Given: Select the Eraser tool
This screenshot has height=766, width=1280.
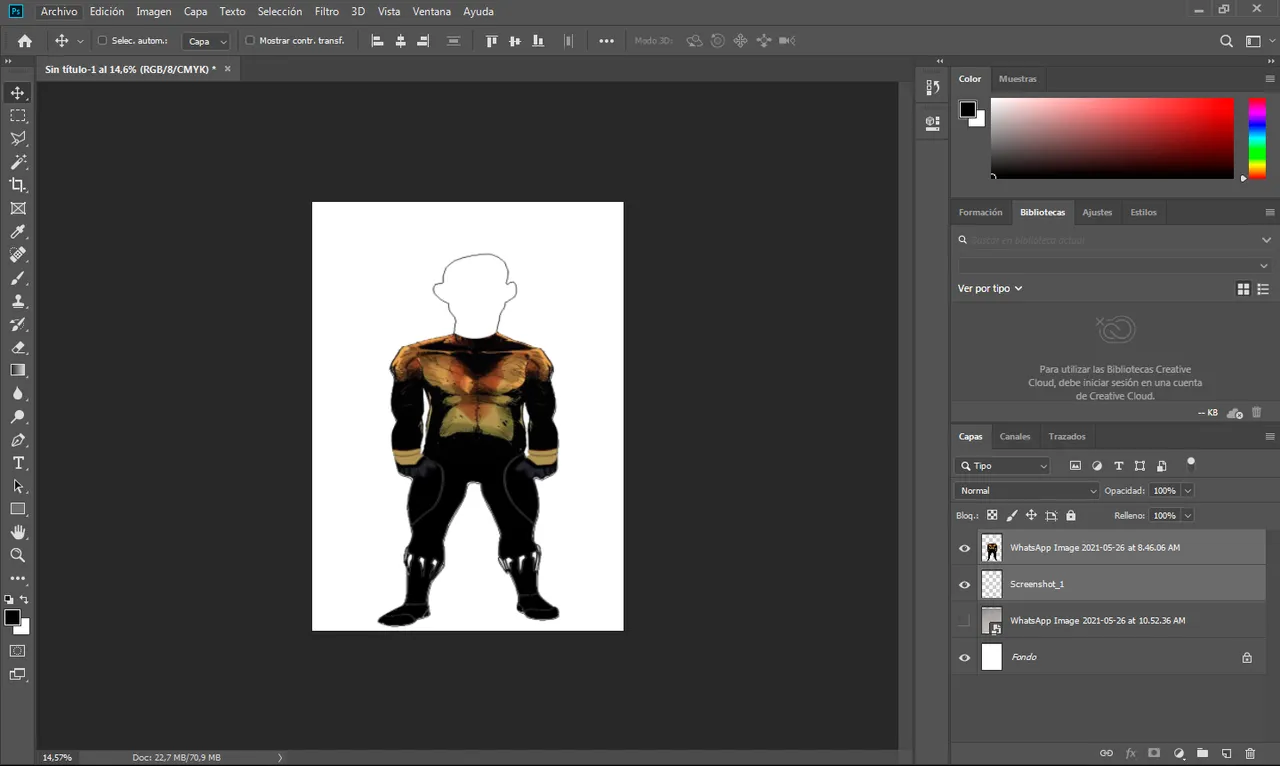Looking at the screenshot, I should [x=18, y=347].
